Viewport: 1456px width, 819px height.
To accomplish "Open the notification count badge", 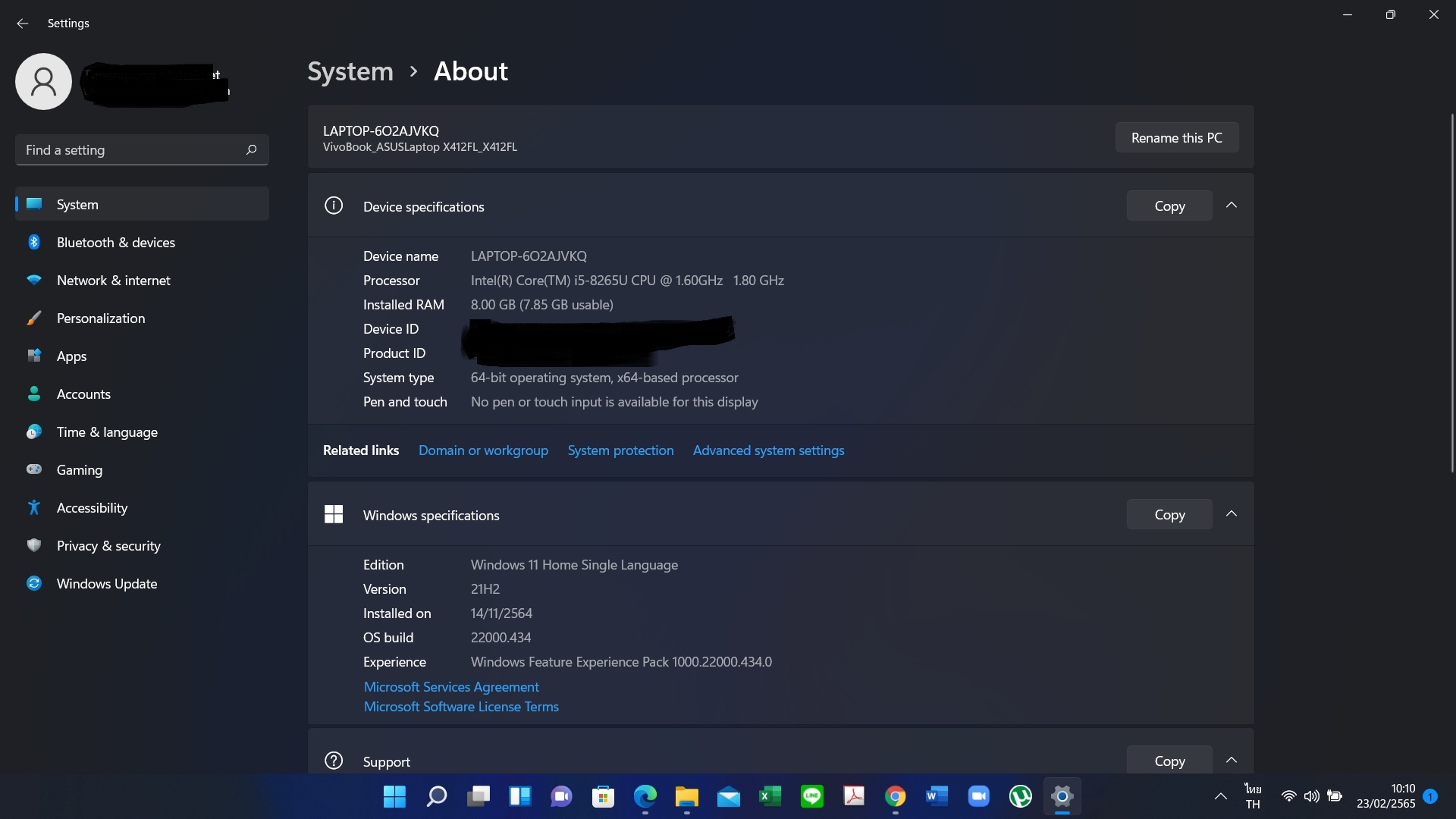I will [1430, 797].
